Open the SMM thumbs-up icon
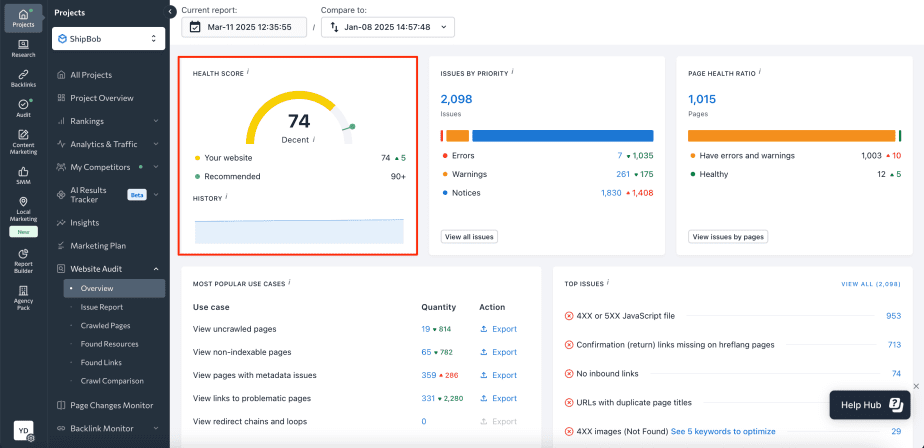Screen dimensions: 924x448 pos(23,175)
